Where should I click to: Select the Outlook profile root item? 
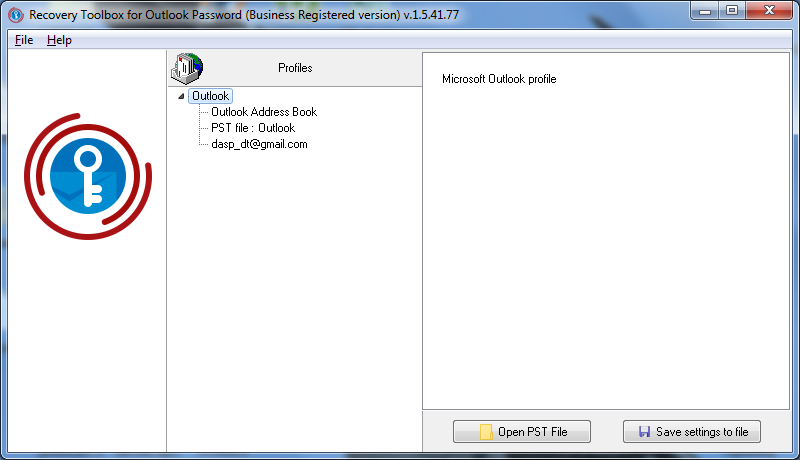tap(210, 96)
